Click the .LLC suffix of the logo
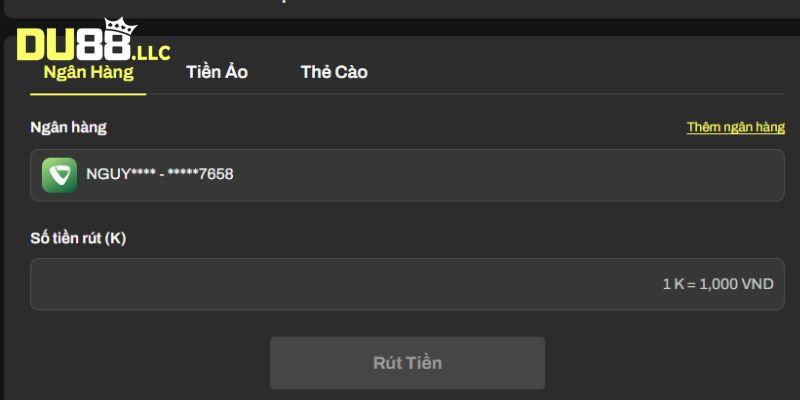The width and height of the screenshot is (800, 400). tap(151, 53)
